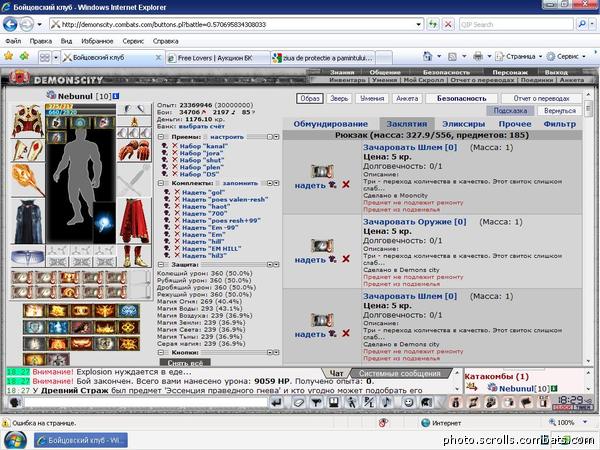Click the chat send arrow icon
Image resolution: width=600 pixels, height=450 pixels.
(x=276, y=403)
